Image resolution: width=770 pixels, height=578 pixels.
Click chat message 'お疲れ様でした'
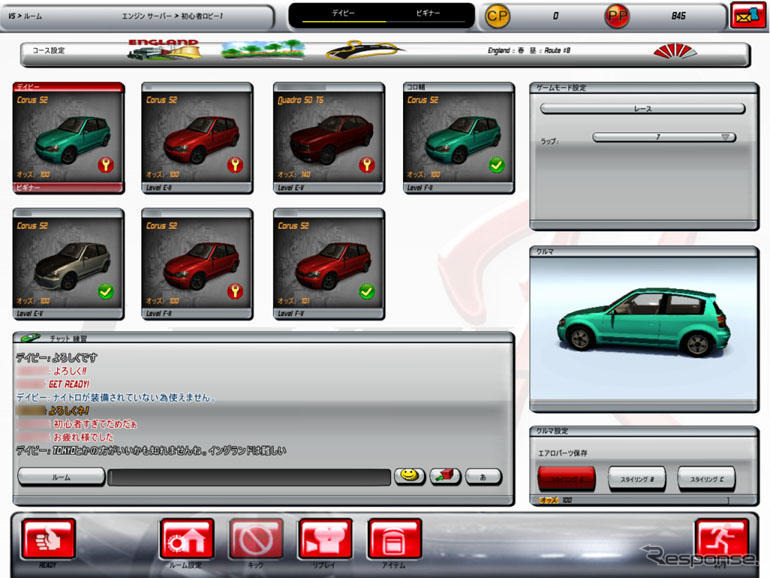(83, 437)
